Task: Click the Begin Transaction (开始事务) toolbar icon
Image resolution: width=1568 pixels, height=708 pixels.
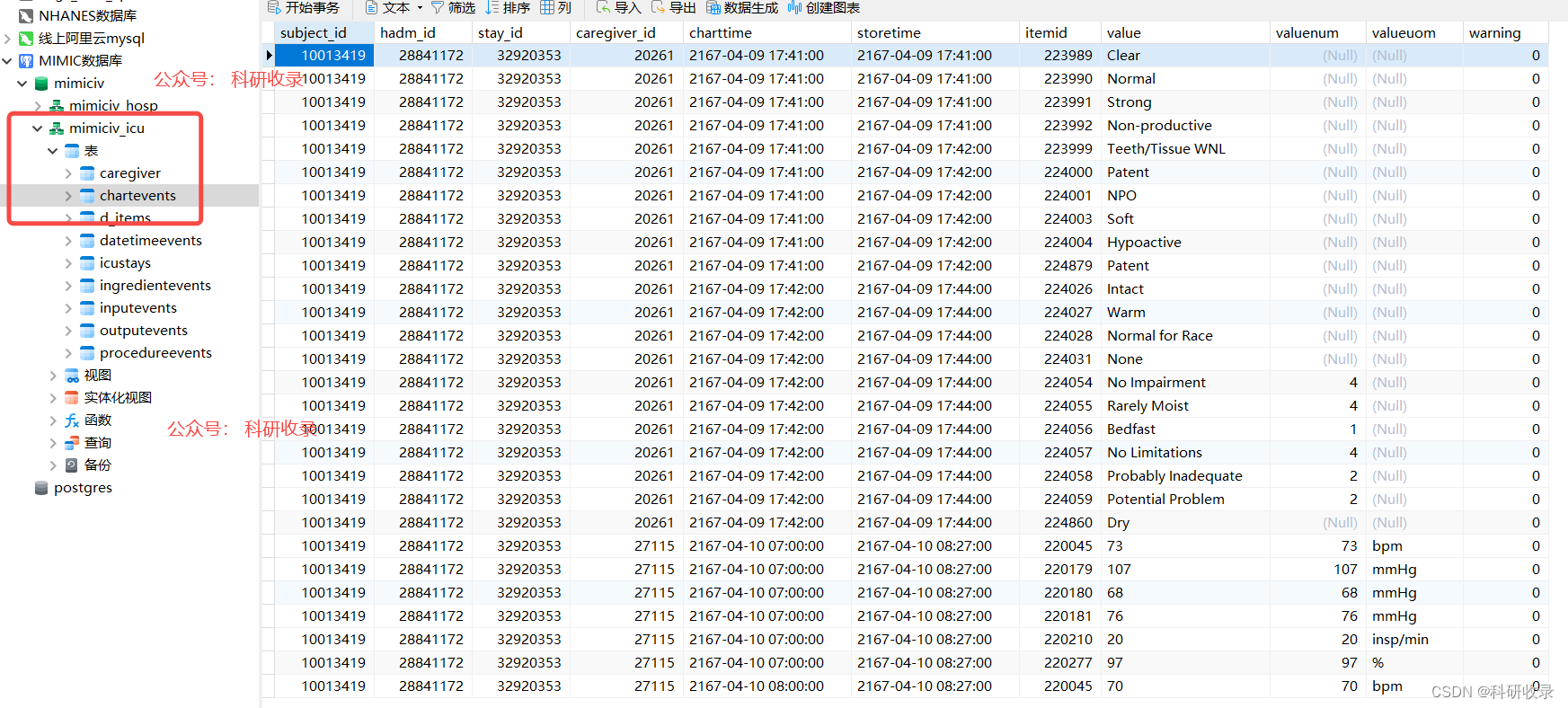Action: click(x=274, y=7)
